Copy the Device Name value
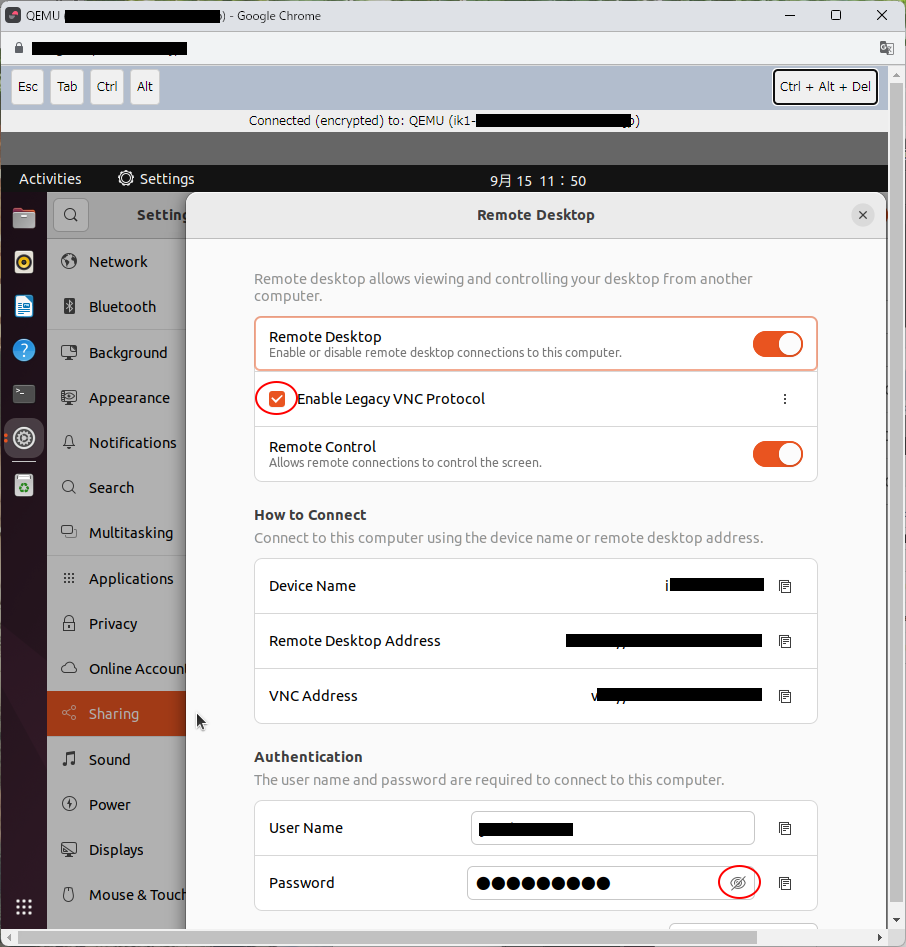 [x=785, y=586]
